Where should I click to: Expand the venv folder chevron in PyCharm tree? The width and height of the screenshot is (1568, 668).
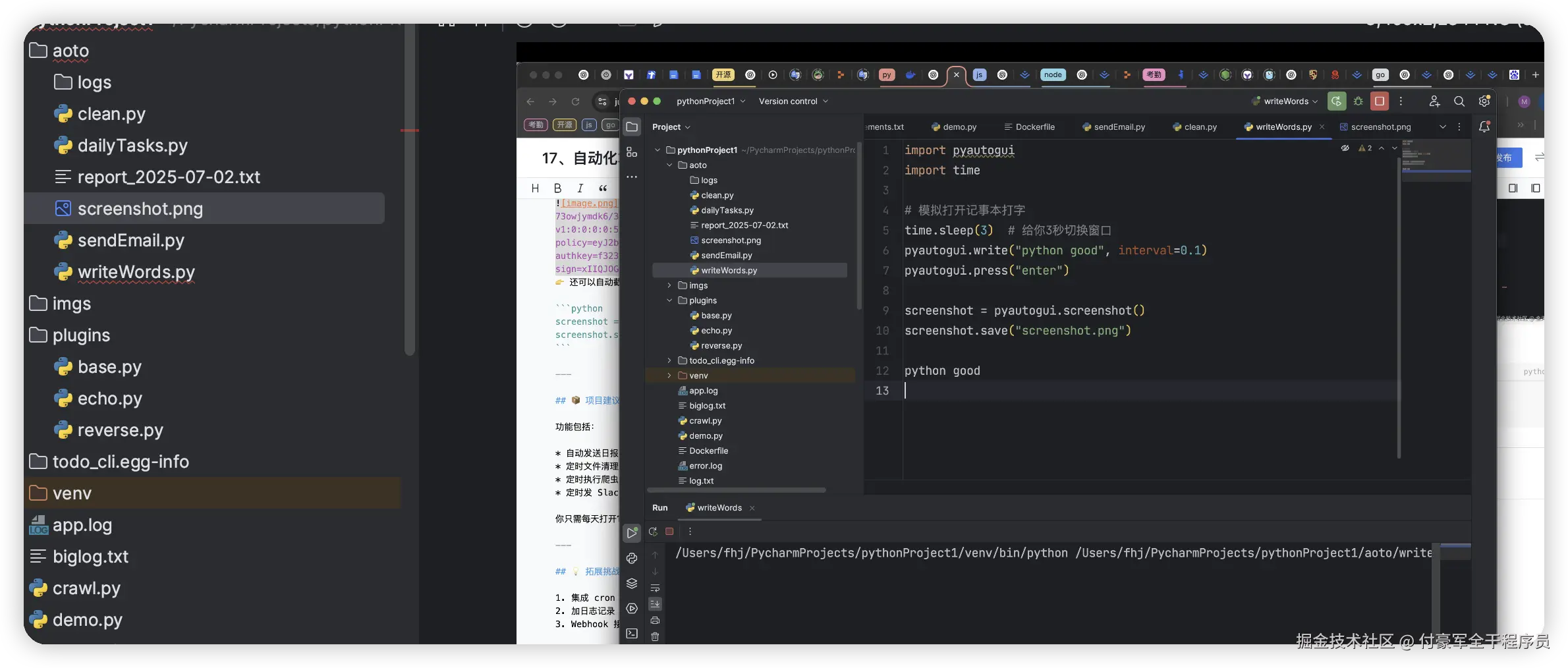tap(669, 376)
